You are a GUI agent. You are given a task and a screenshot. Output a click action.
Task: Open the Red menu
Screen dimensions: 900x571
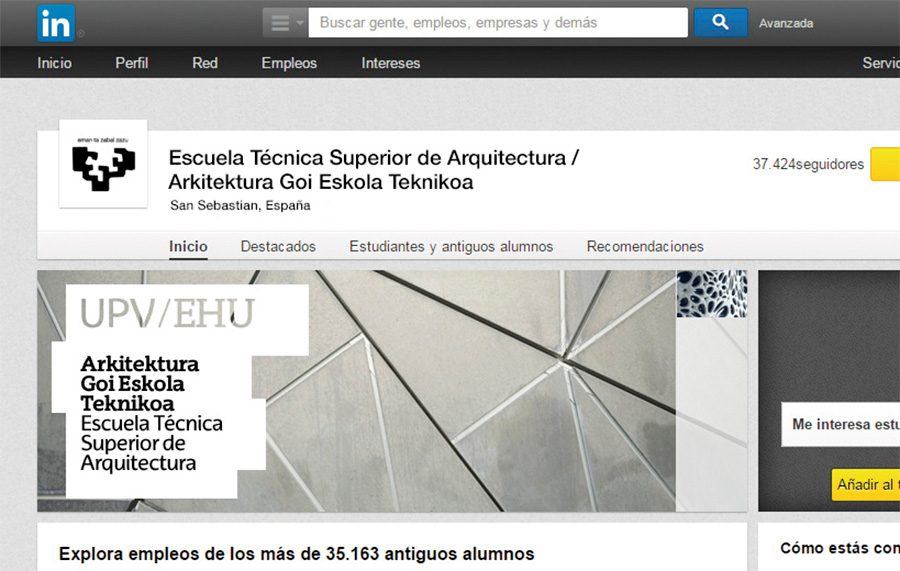tap(205, 63)
